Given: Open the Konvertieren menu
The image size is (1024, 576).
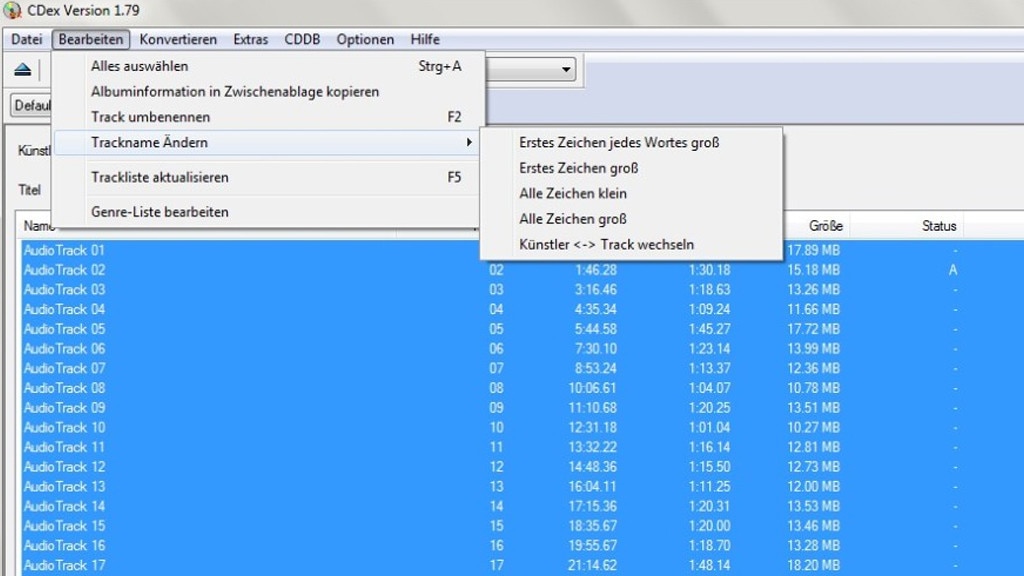Looking at the screenshot, I should tap(178, 39).
